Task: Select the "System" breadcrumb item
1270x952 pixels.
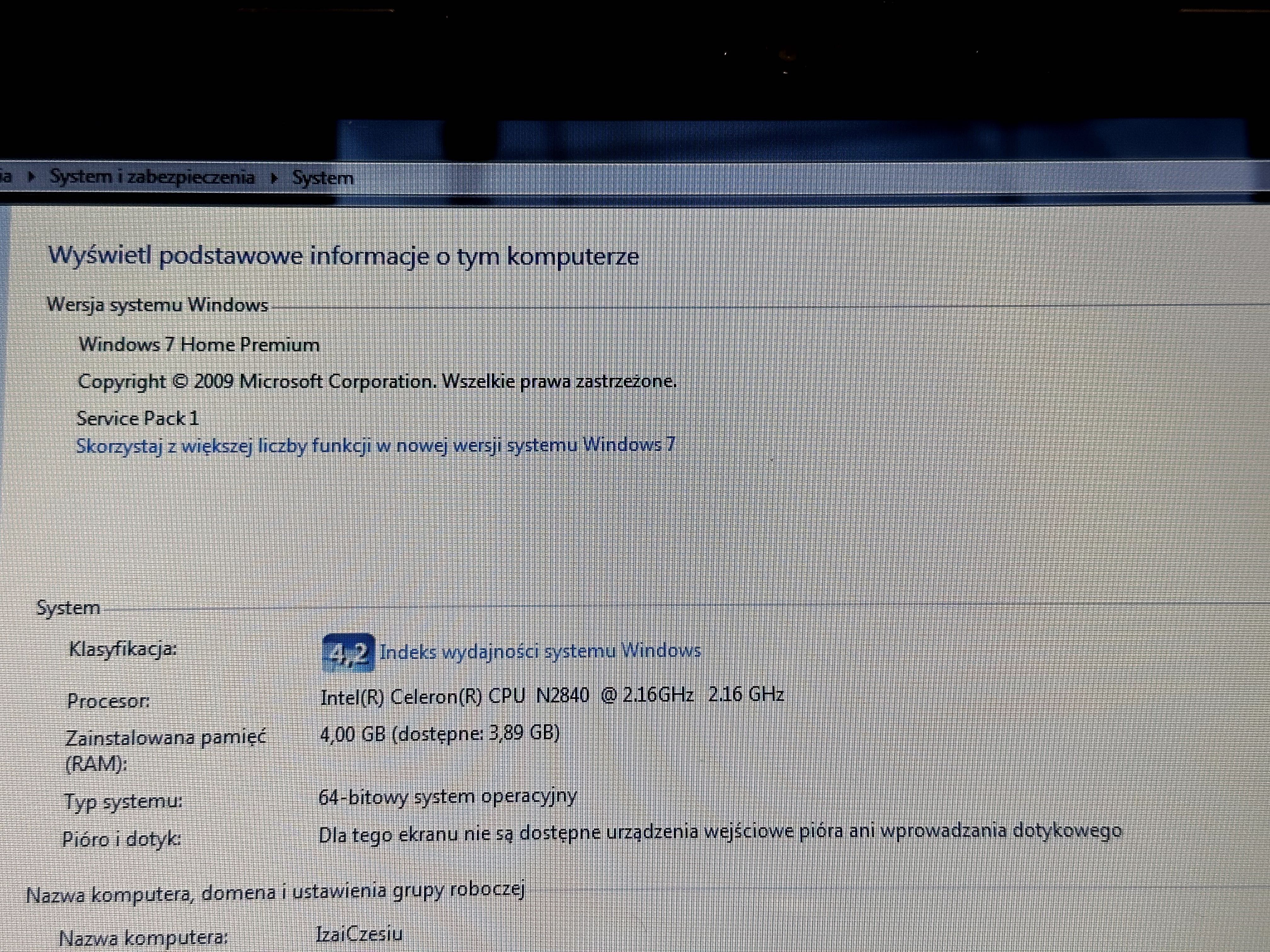Action: click(x=323, y=178)
